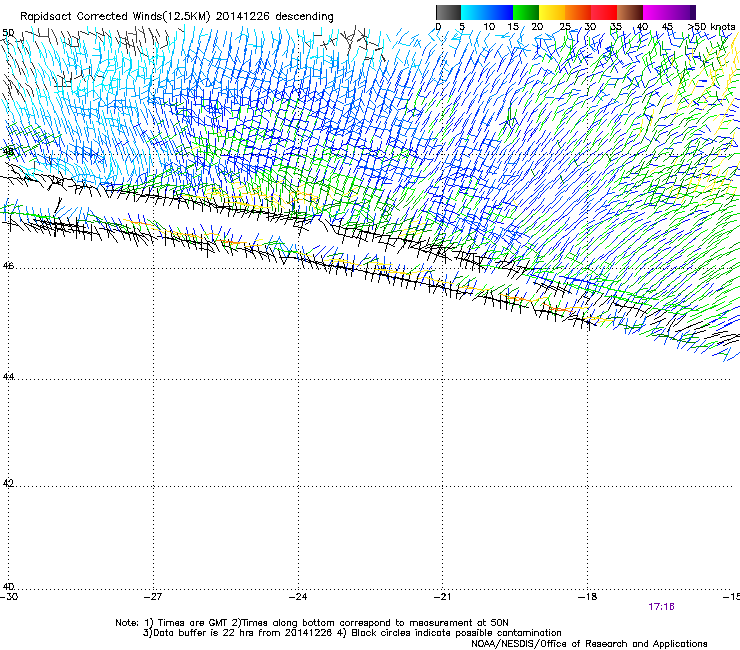Click the green 15-20 knots legend swatch
The width and height of the screenshot is (740, 650).
pos(526,12)
